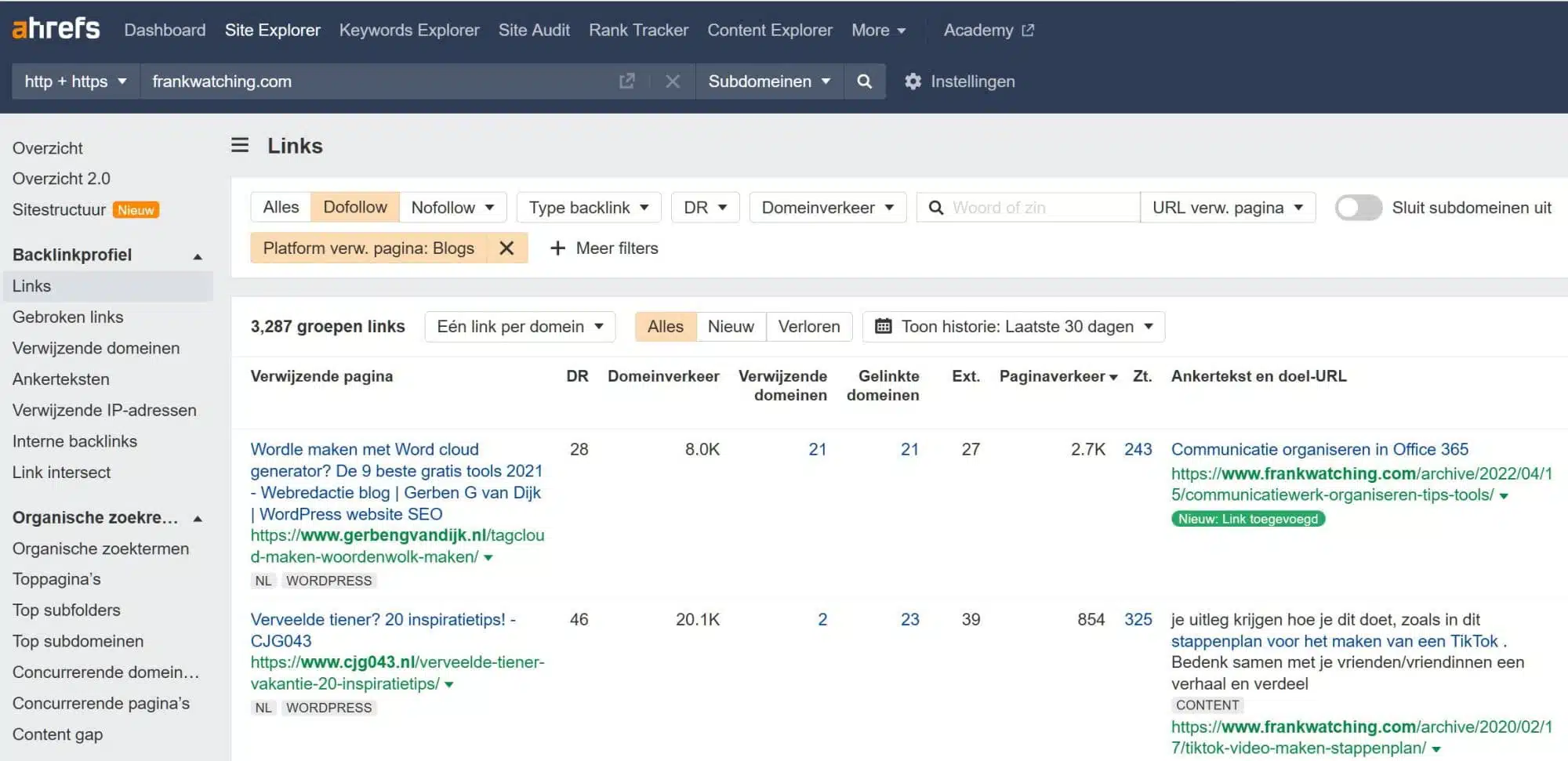Toggle the hamburger sidebar menu
This screenshot has height=761, width=1568.
coord(240,146)
